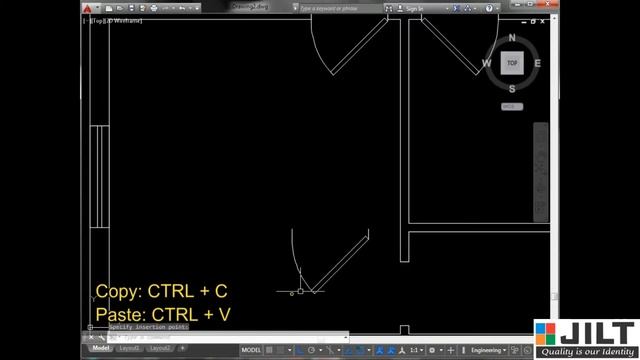640x360 pixels.
Task: Click the annotation scale icon beside 1:1
Action: [402, 350]
